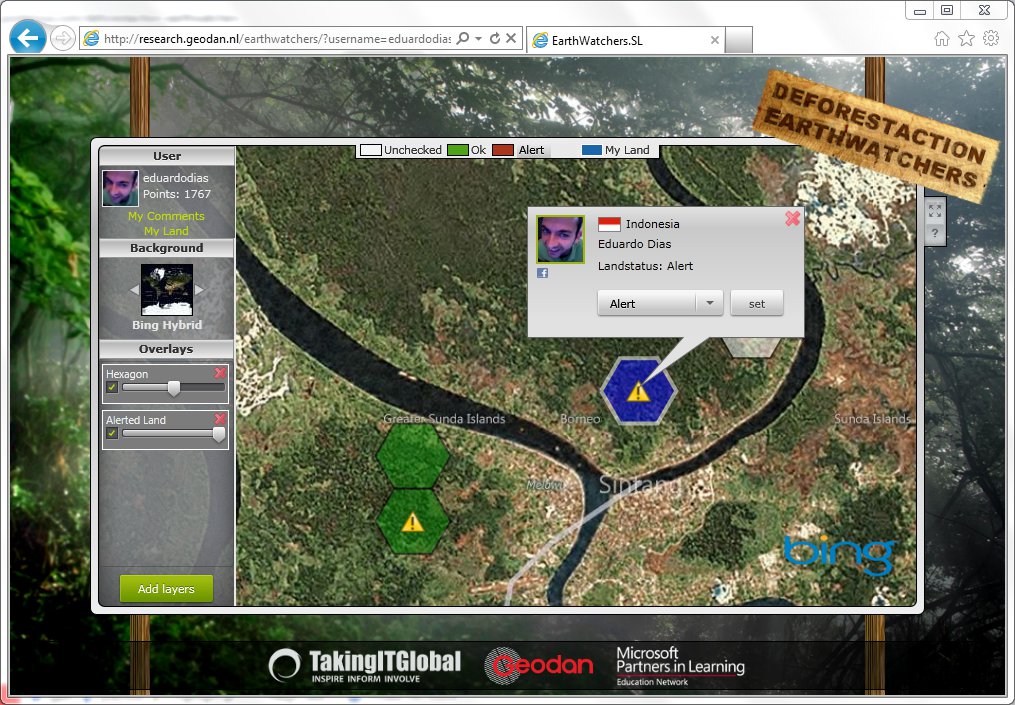This screenshot has width=1015, height=705.
Task: Toggle the Alerted Land overlay checkbox
Action: point(113,434)
